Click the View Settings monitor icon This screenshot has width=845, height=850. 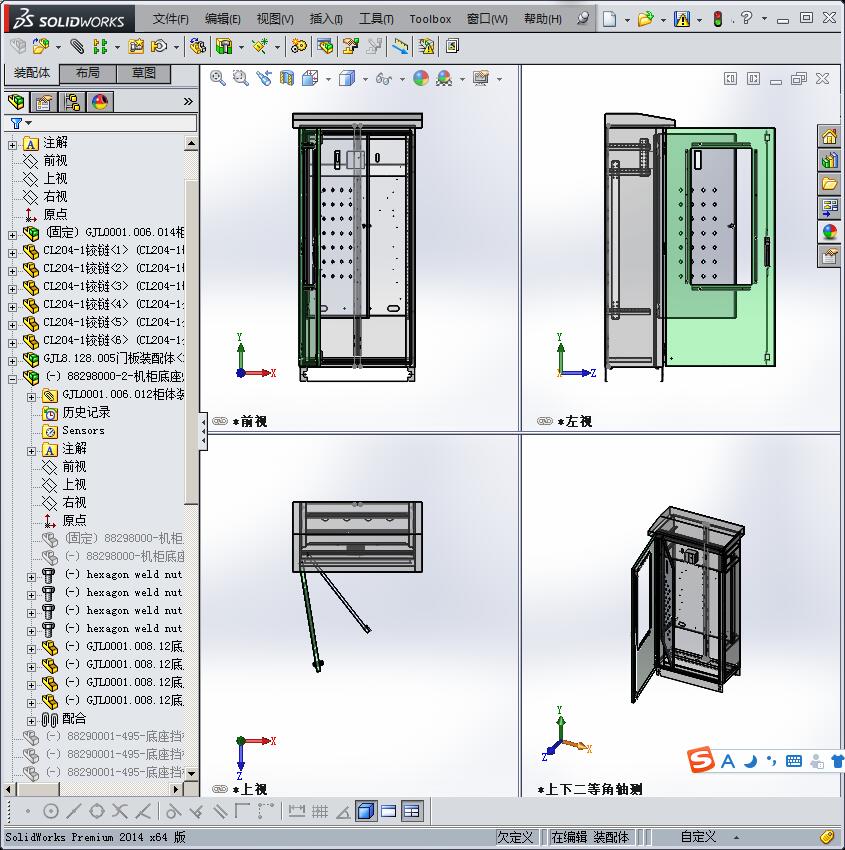point(481,79)
